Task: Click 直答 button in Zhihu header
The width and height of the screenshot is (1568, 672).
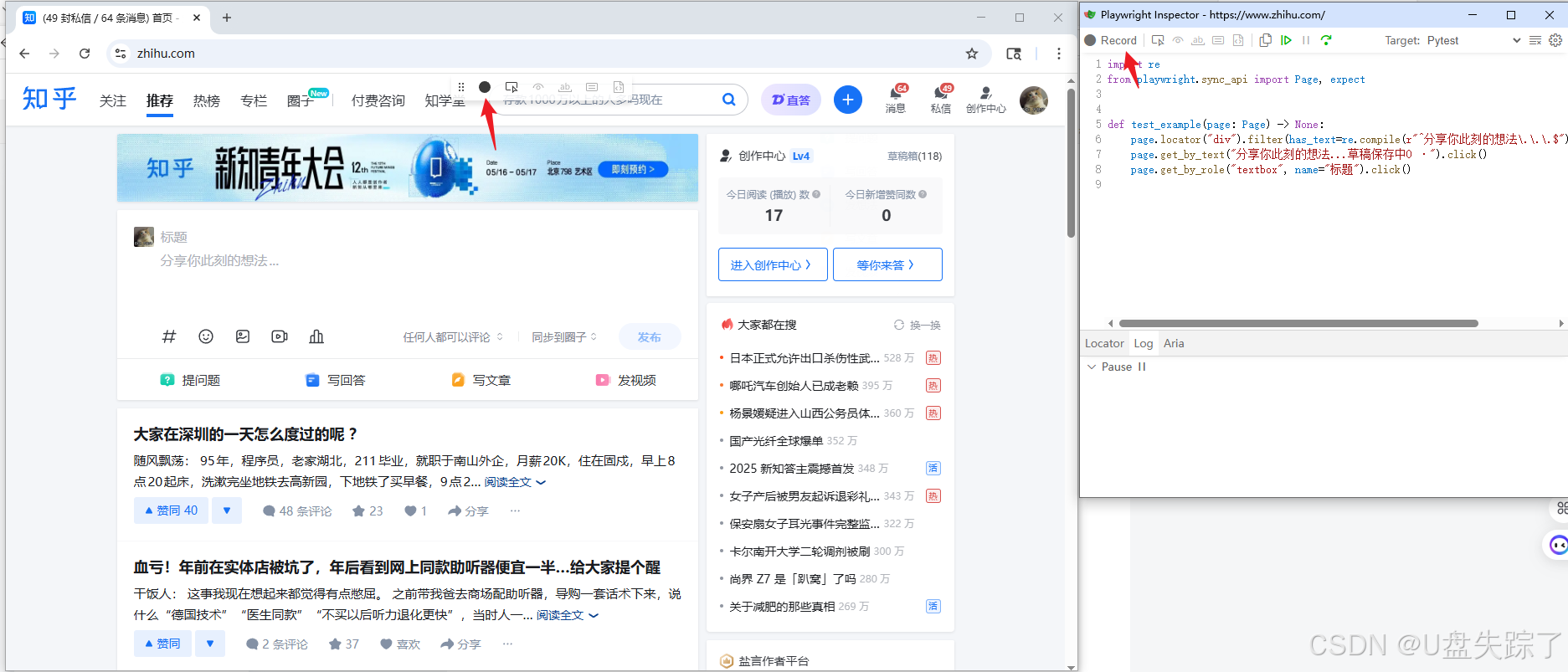Action: coord(791,100)
